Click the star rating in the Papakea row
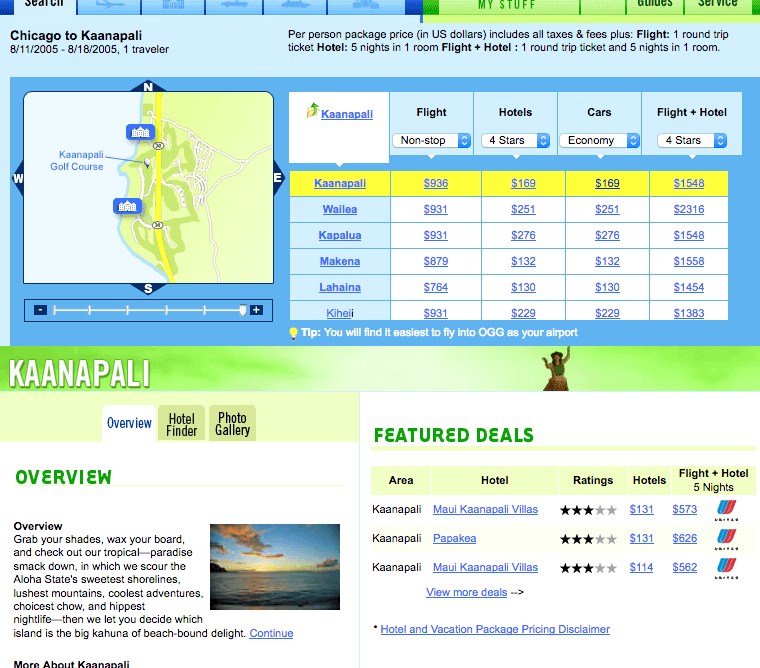 [588, 539]
